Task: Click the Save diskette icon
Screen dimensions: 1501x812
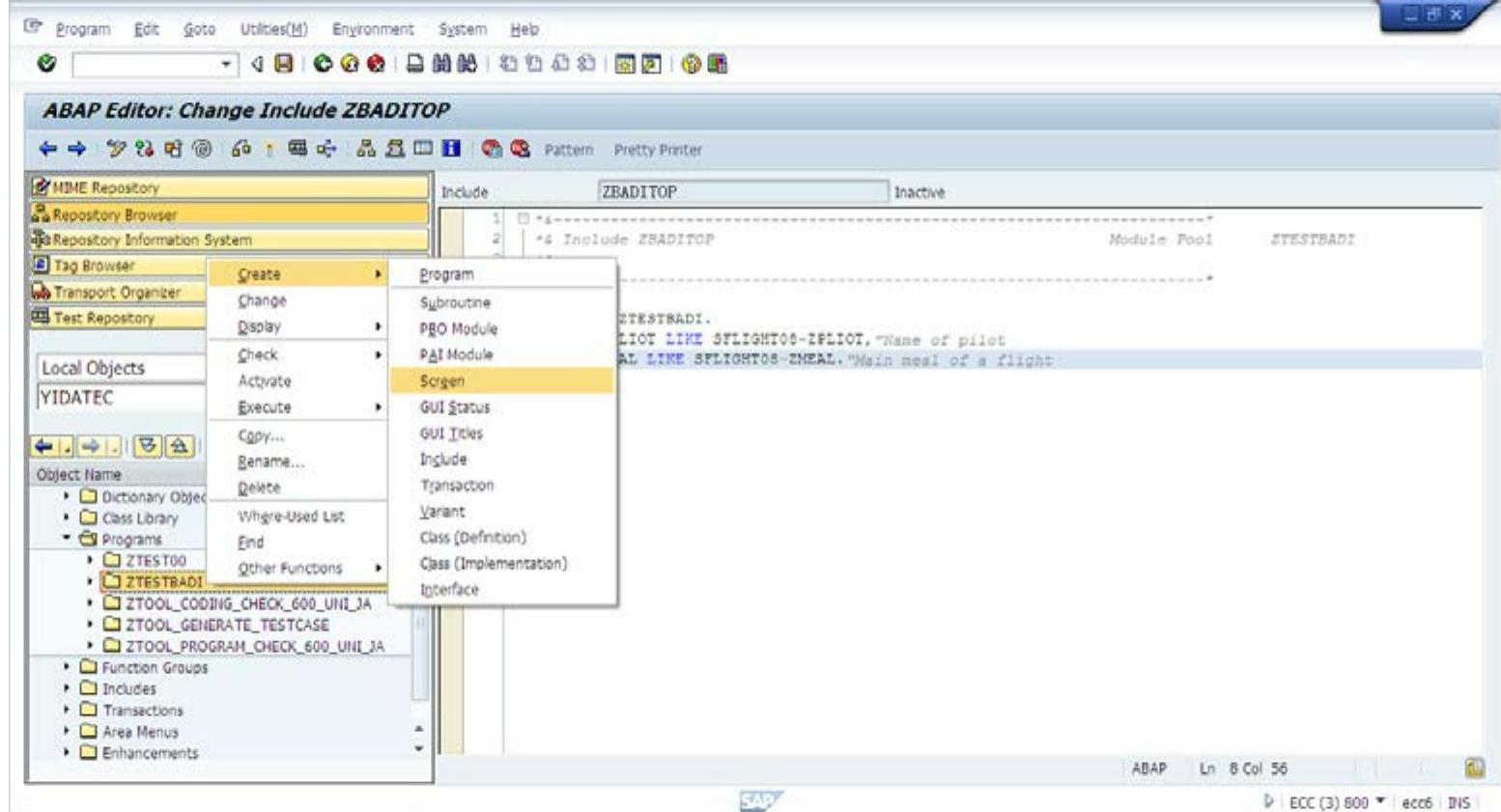Action: pyautogui.click(x=283, y=65)
